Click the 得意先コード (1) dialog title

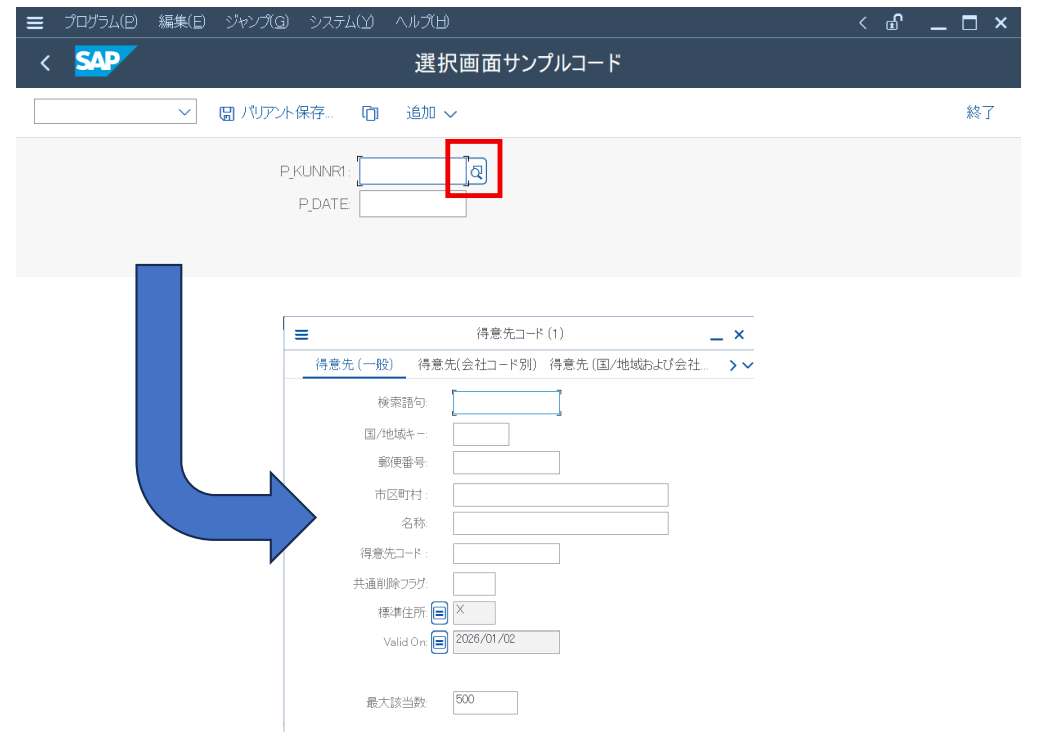pos(520,333)
